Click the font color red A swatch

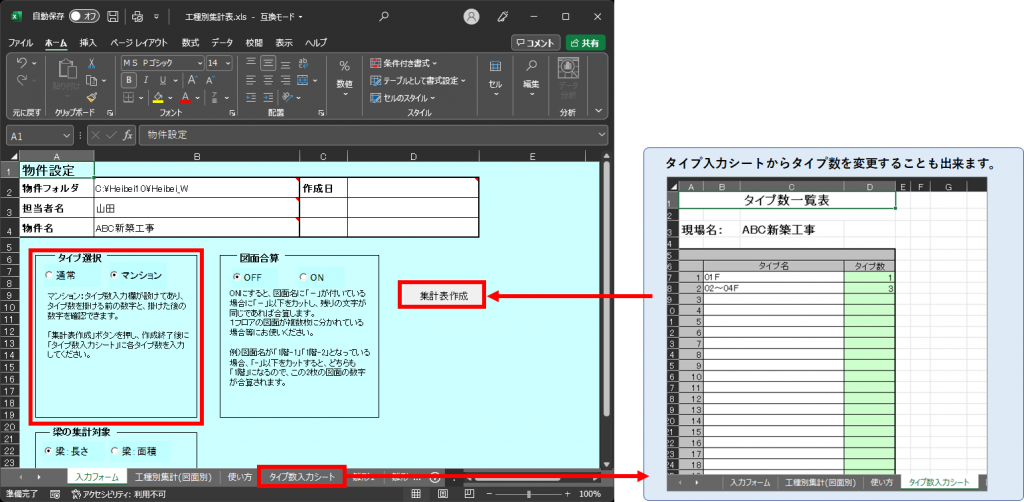pos(185,98)
